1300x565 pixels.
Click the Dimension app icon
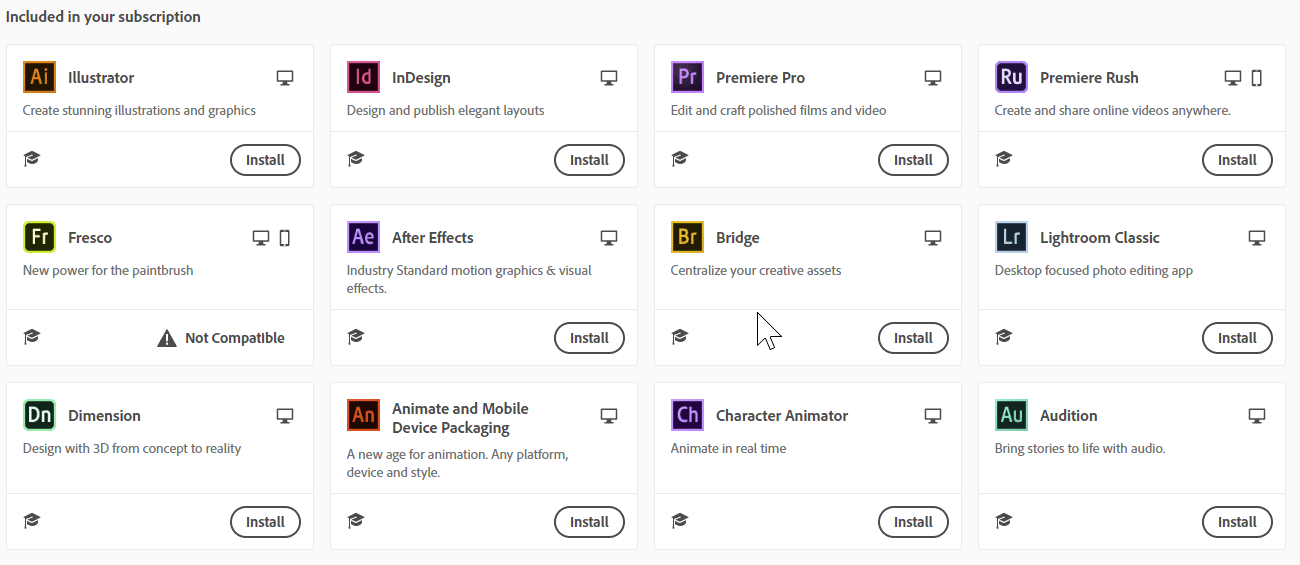click(39, 415)
